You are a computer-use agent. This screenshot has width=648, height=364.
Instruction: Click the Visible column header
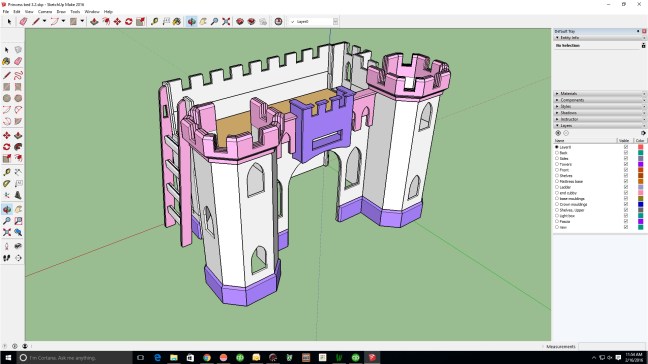click(x=625, y=140)
